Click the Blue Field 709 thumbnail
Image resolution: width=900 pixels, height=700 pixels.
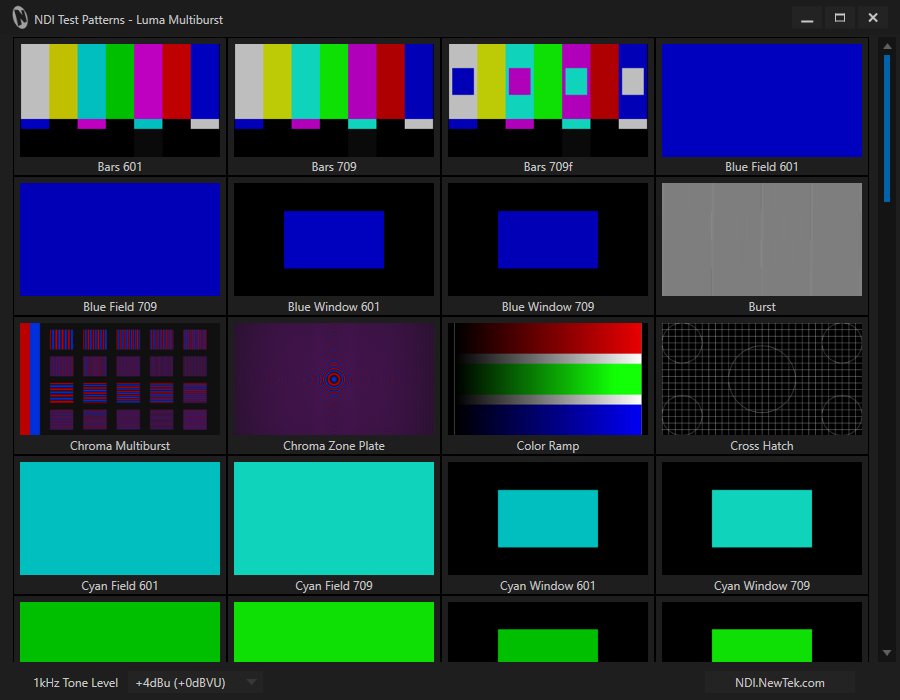[x=120, y=240]
